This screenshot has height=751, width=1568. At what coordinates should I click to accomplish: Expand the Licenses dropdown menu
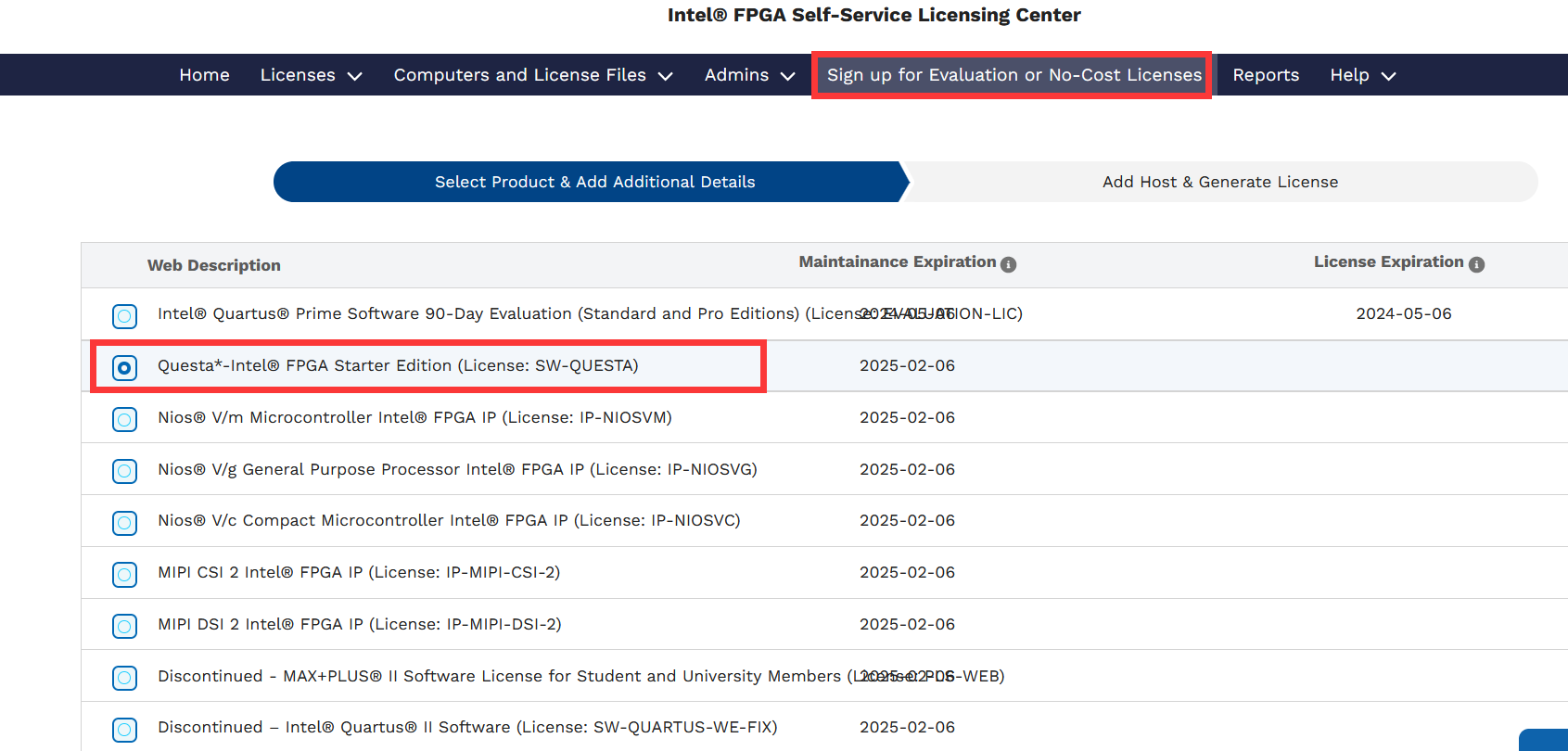click(311, 75)
